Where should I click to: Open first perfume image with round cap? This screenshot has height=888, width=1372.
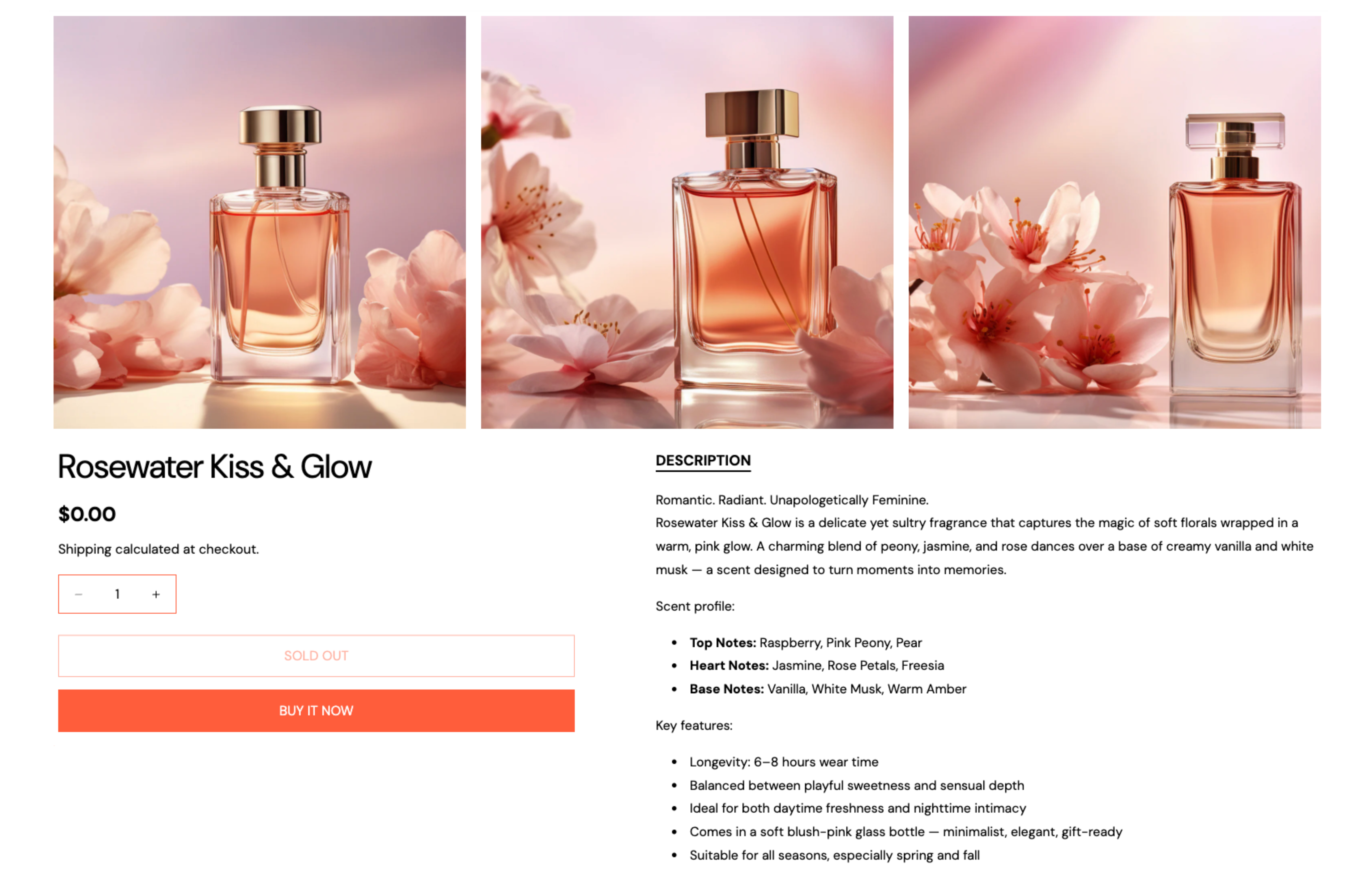click(259, 222)
